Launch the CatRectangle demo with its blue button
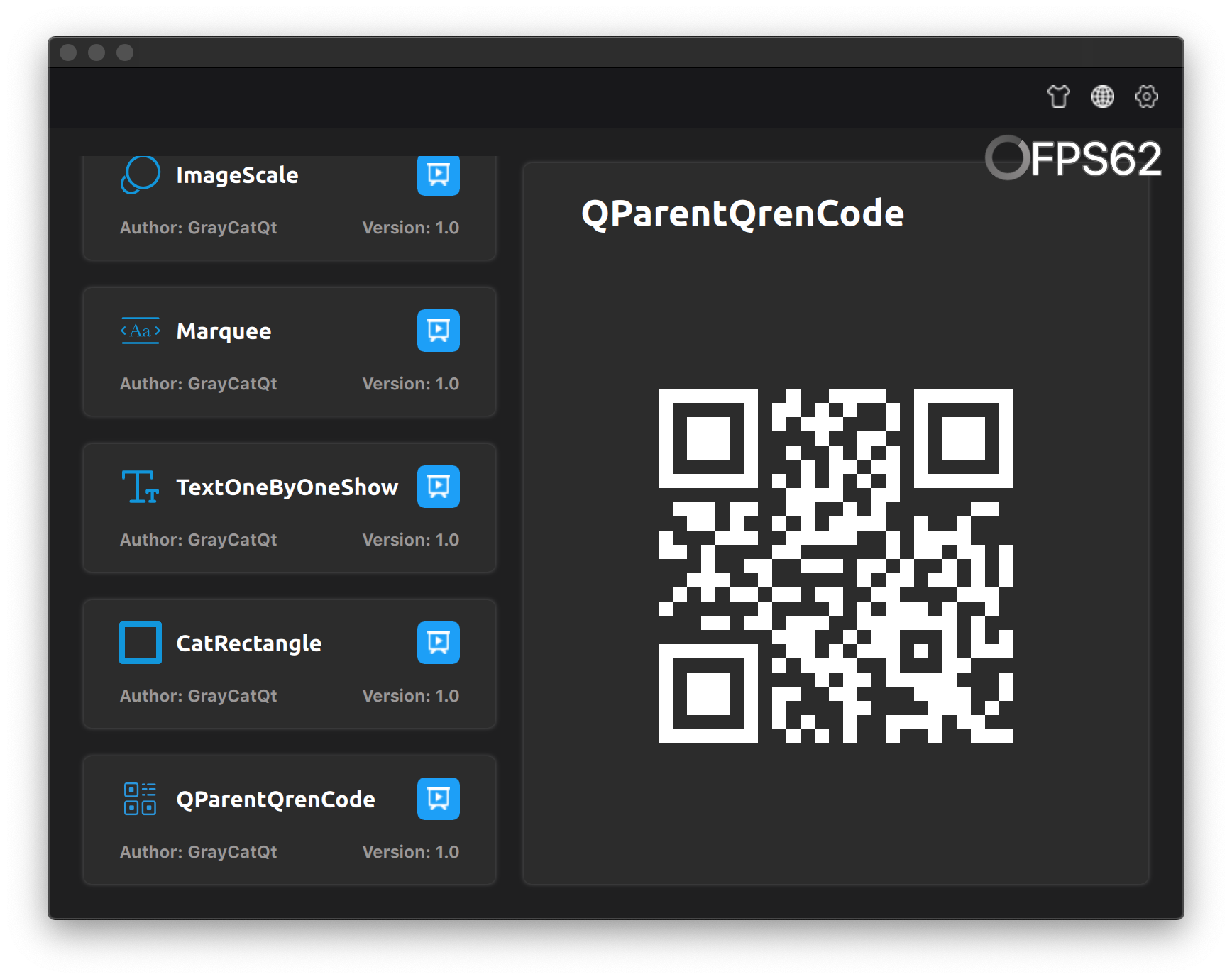The width and height of the screenshot is (1232, 979). (439, 643)
